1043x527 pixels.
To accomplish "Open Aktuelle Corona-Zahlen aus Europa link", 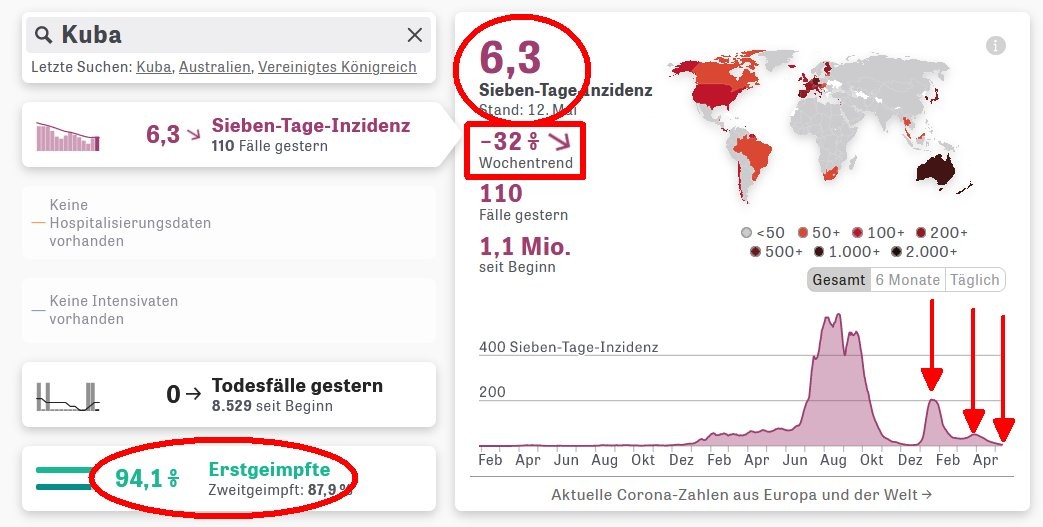I will click(x=741, y=494).
